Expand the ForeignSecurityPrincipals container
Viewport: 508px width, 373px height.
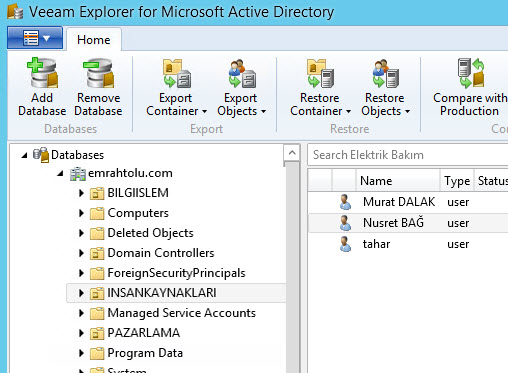tap(81, 273)
